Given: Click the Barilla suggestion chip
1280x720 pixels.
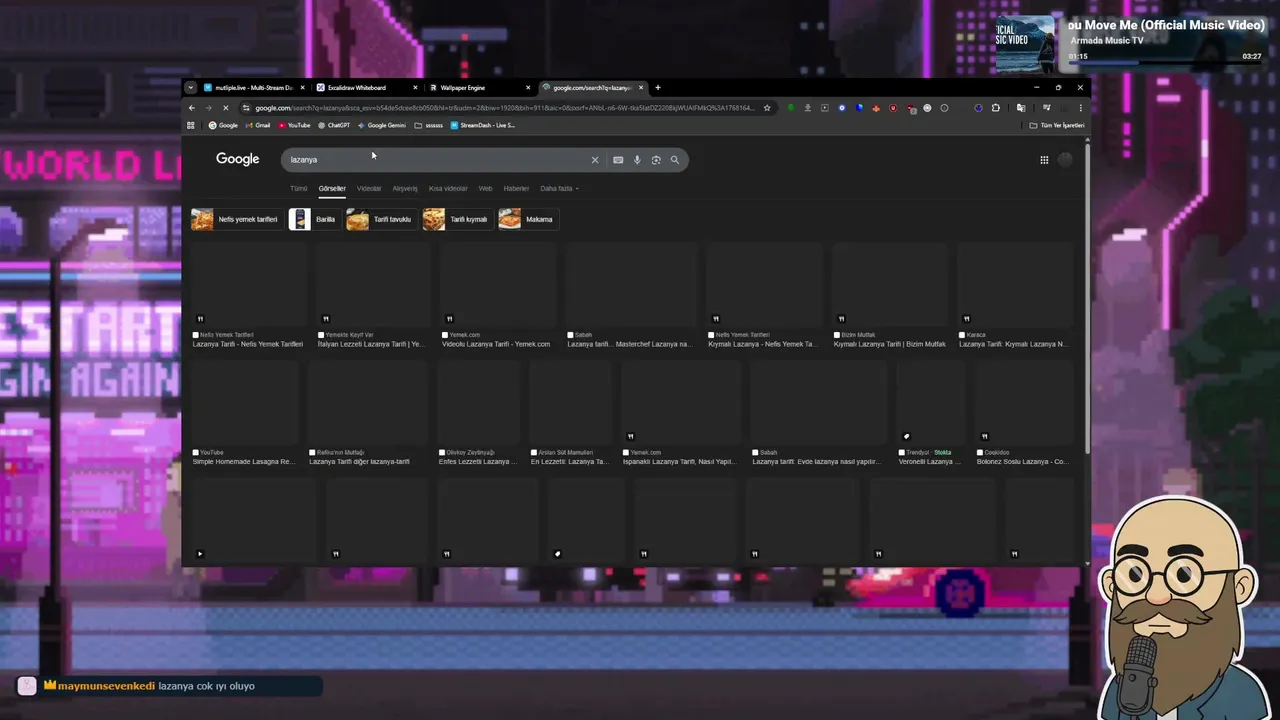Looking at the screenshot, I should click(x=314, y=219).
